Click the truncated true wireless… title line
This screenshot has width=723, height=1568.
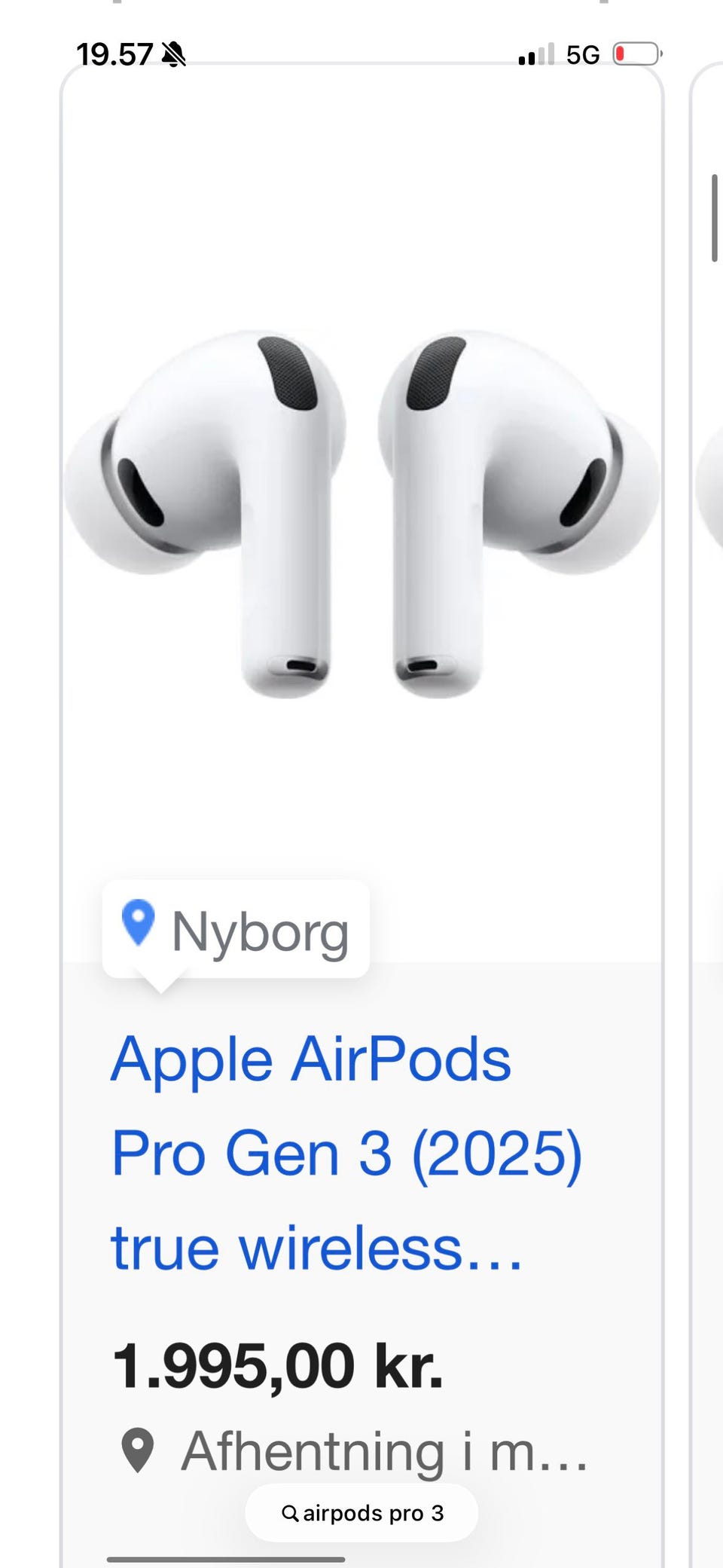point(316,1248)
